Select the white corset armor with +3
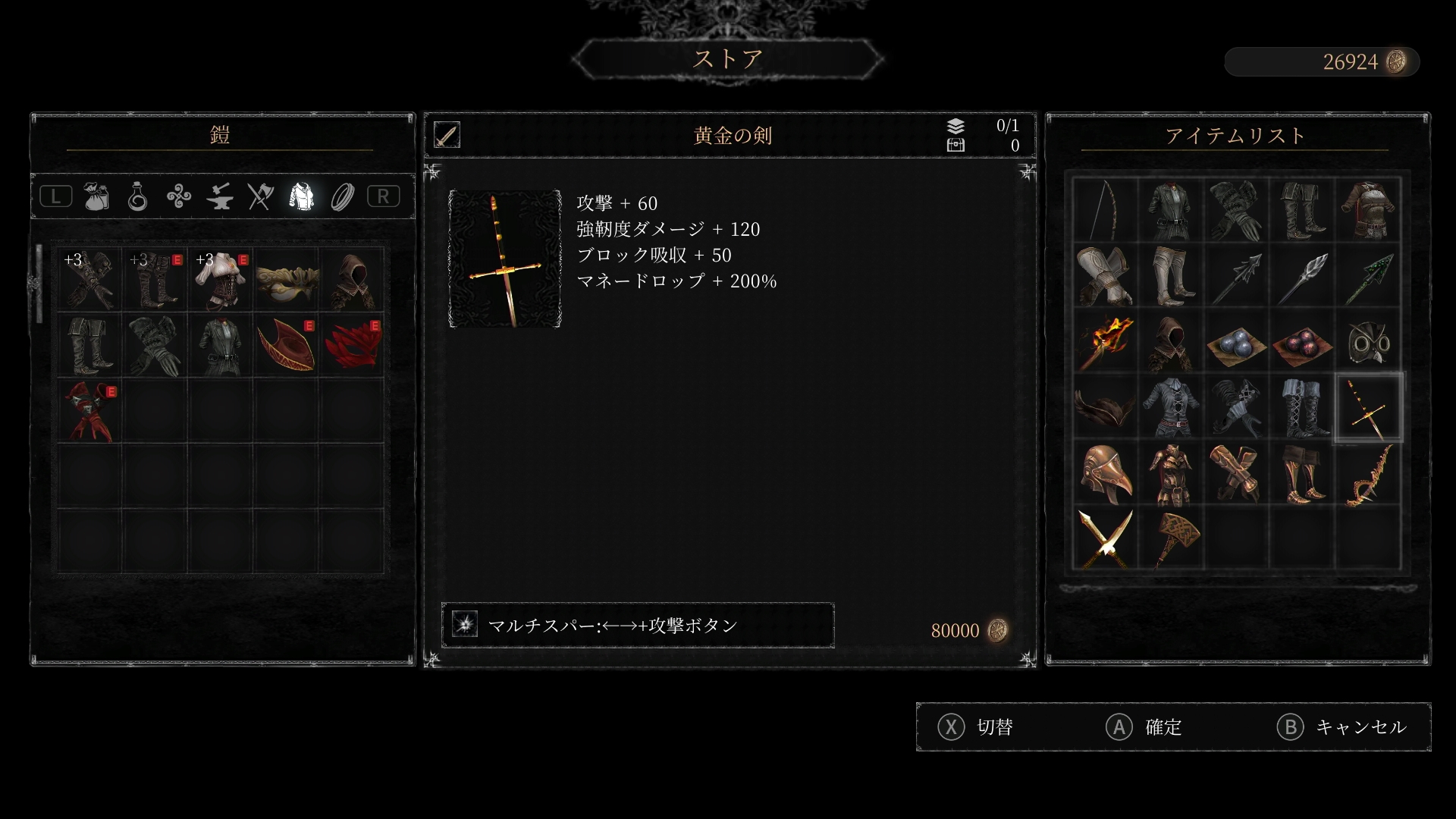The height and width of the screenshot is (819, 1456). pyautogui.click(x=220, y=280)
